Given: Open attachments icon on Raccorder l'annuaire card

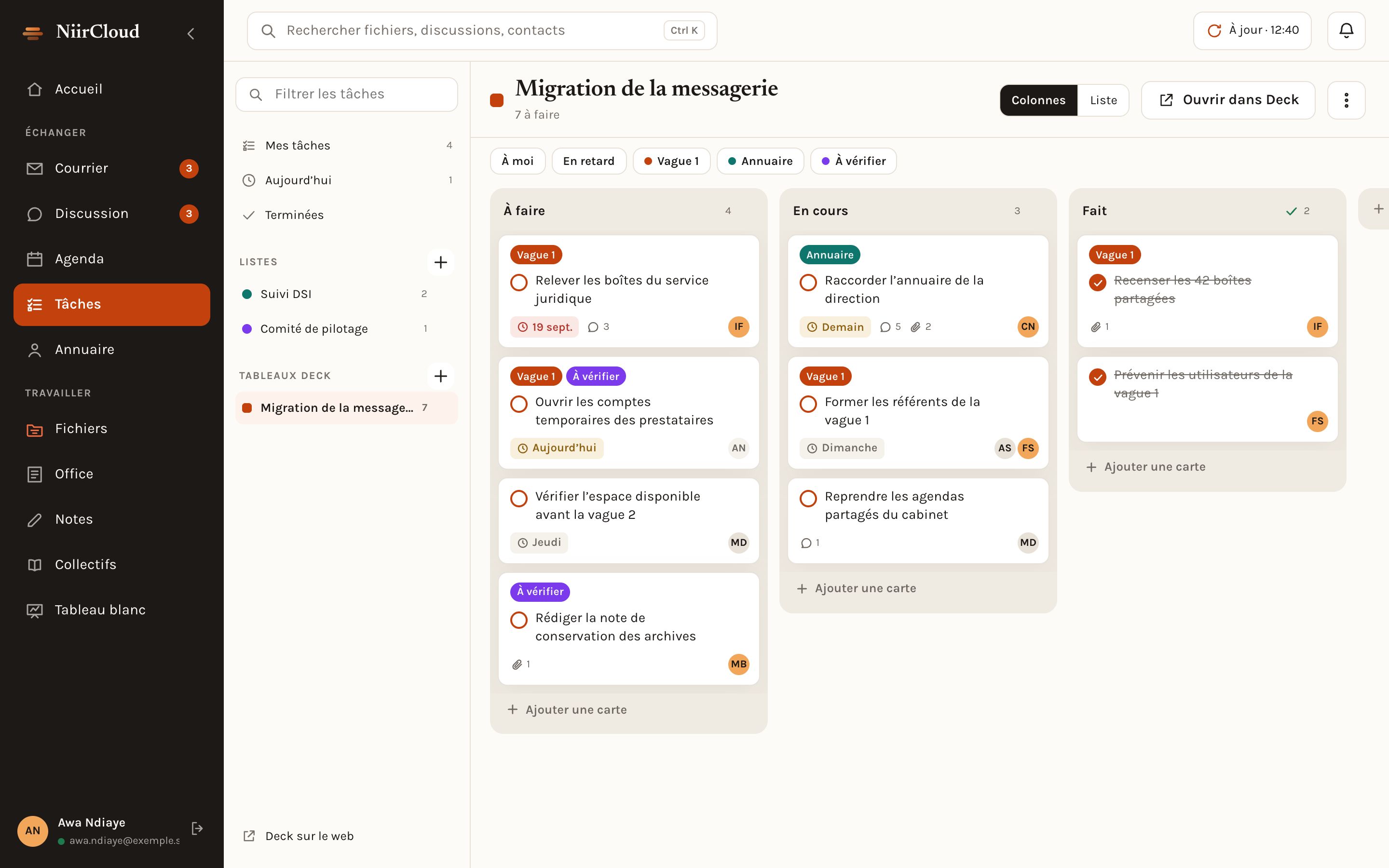Looking at the screenshot, I should coord(915,326).
